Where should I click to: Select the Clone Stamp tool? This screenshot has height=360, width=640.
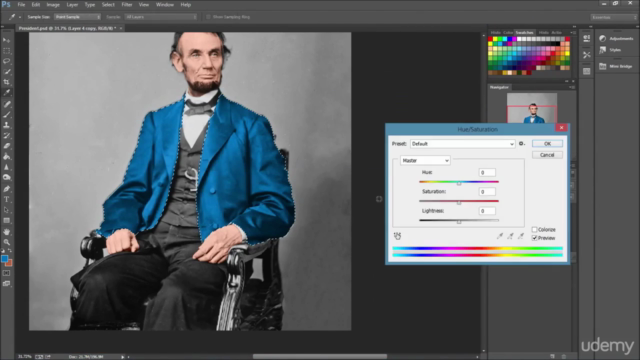(7, 125)
